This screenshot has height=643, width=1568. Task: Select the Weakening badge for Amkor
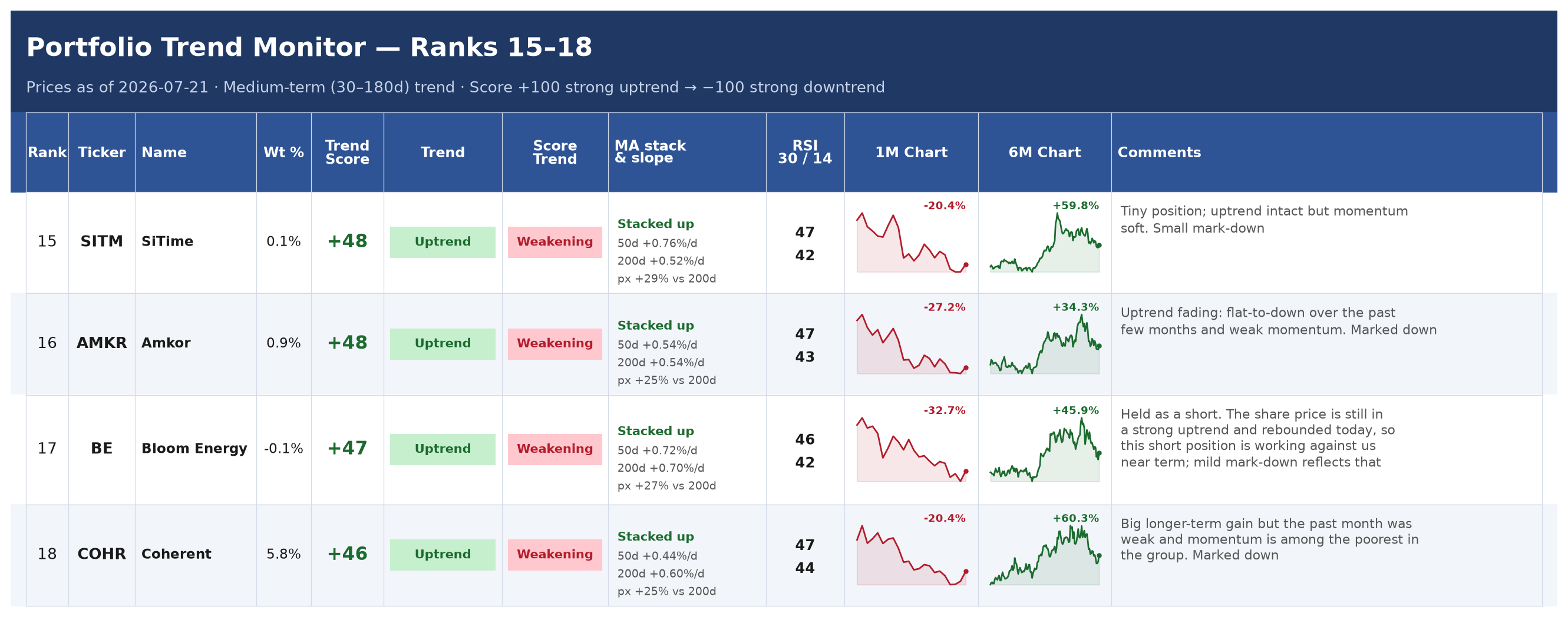tap(554, 344)
